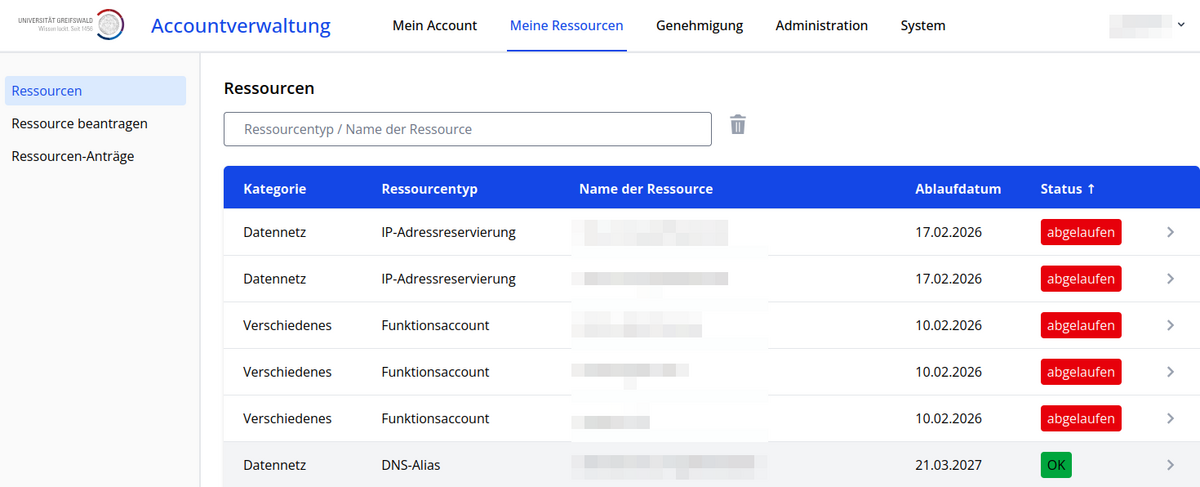Click the University of Greifswald logo
Screen dimensions: 1200x487
tap(71, 25)
